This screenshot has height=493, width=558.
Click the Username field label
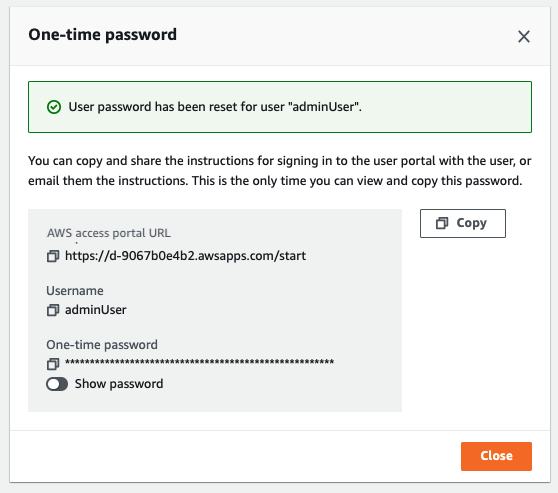75,291
